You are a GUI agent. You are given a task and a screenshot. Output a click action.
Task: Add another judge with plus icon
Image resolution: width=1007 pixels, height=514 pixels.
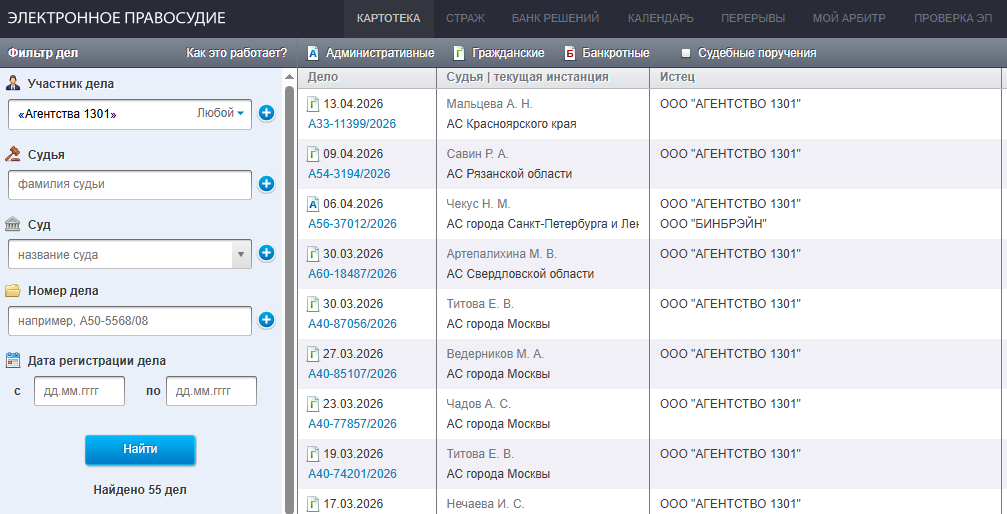point(267,184)
